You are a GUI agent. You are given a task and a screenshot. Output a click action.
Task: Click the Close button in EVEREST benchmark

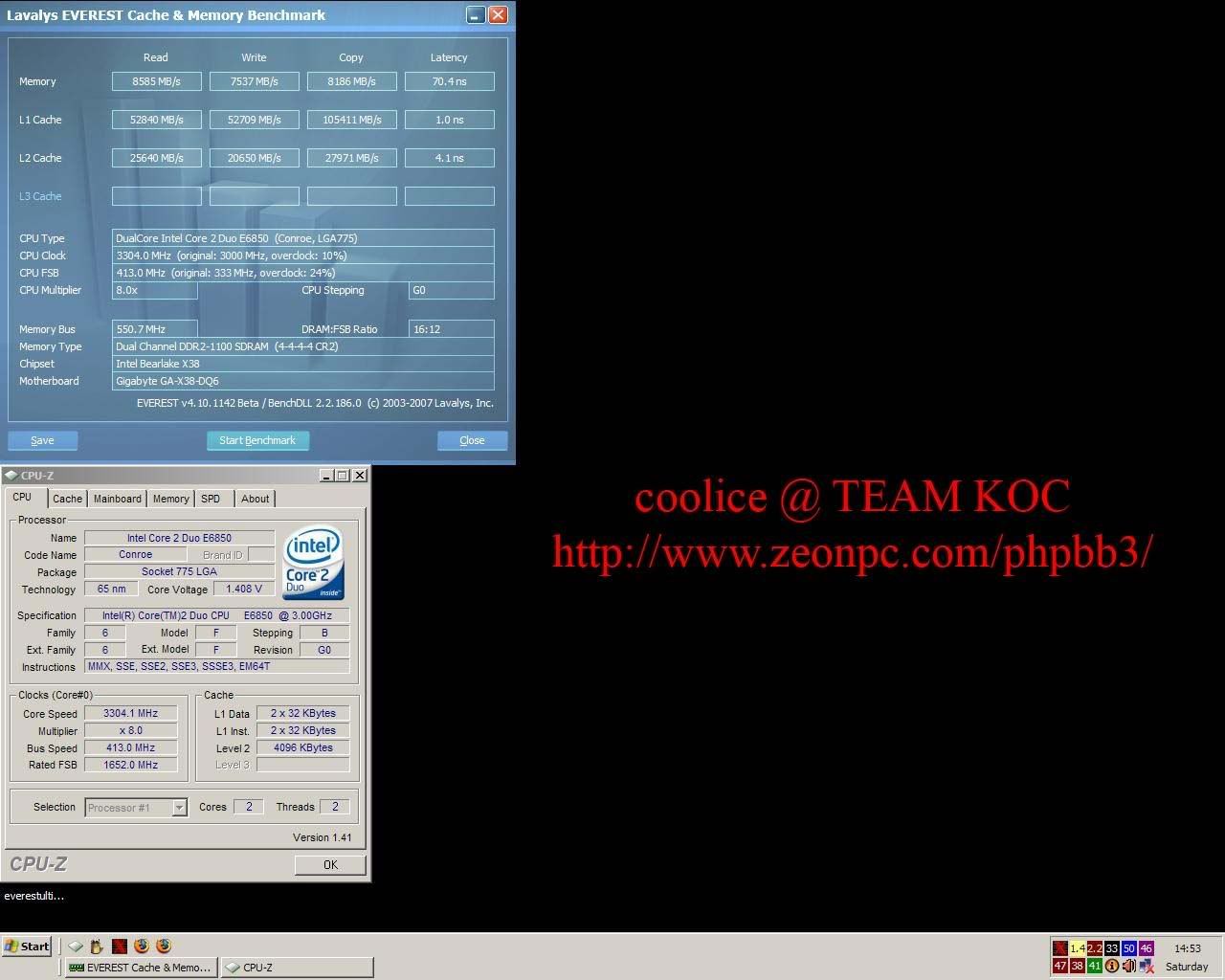(472, 440)
